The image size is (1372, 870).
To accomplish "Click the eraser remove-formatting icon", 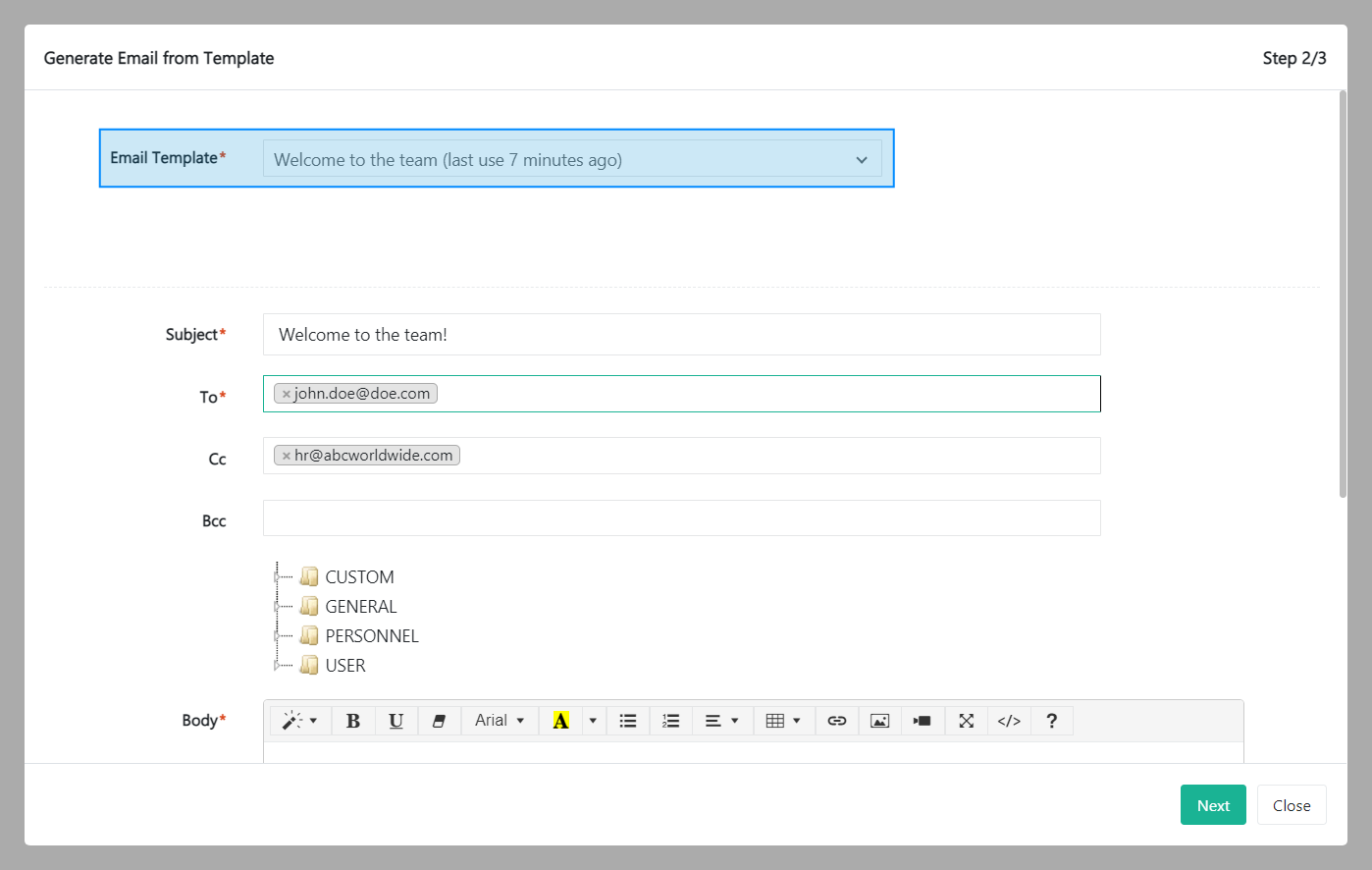I will (440, 721).
